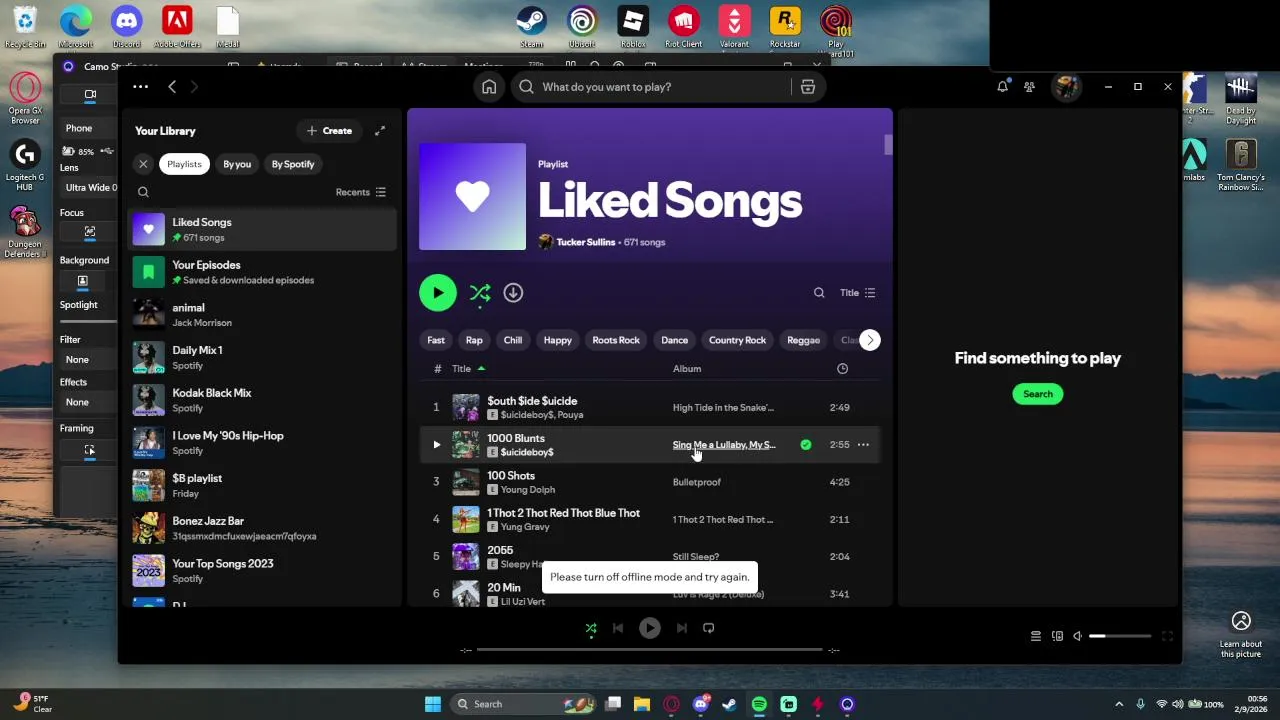Open Connect to a device icon
The width and height of the screenshot is (1280, 720).
coord(1057,636)
